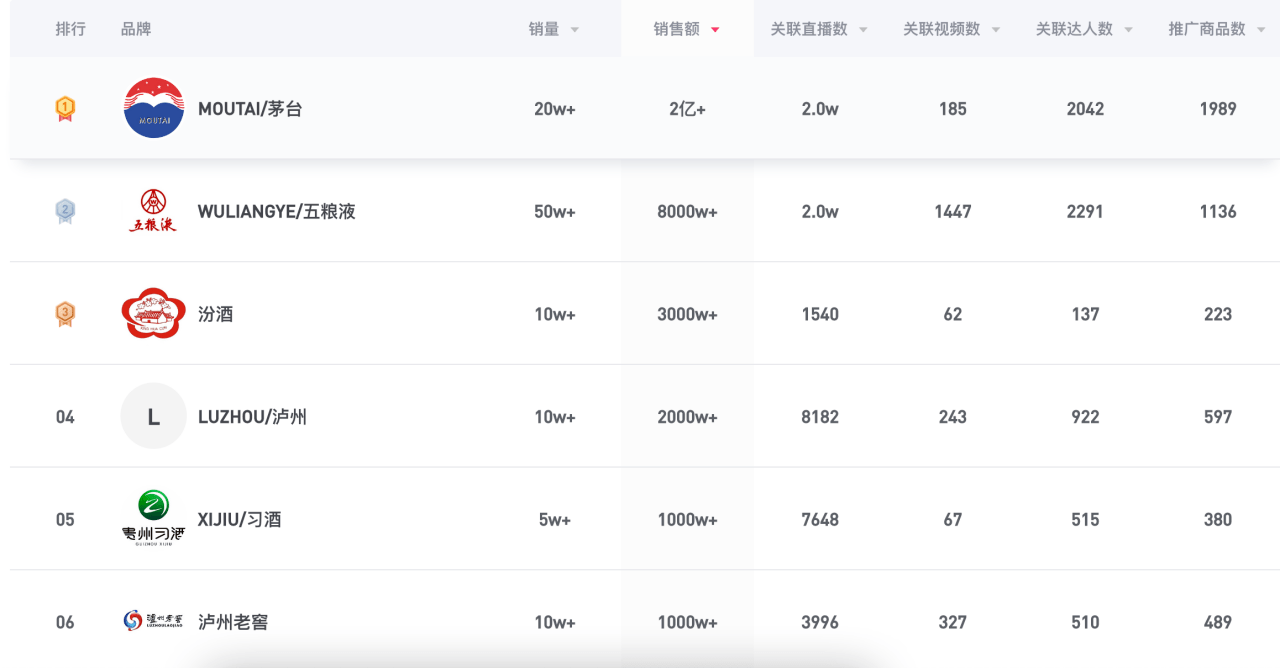
Task: Open the 泸州老窖 brand logo
Action: [154, 621]
